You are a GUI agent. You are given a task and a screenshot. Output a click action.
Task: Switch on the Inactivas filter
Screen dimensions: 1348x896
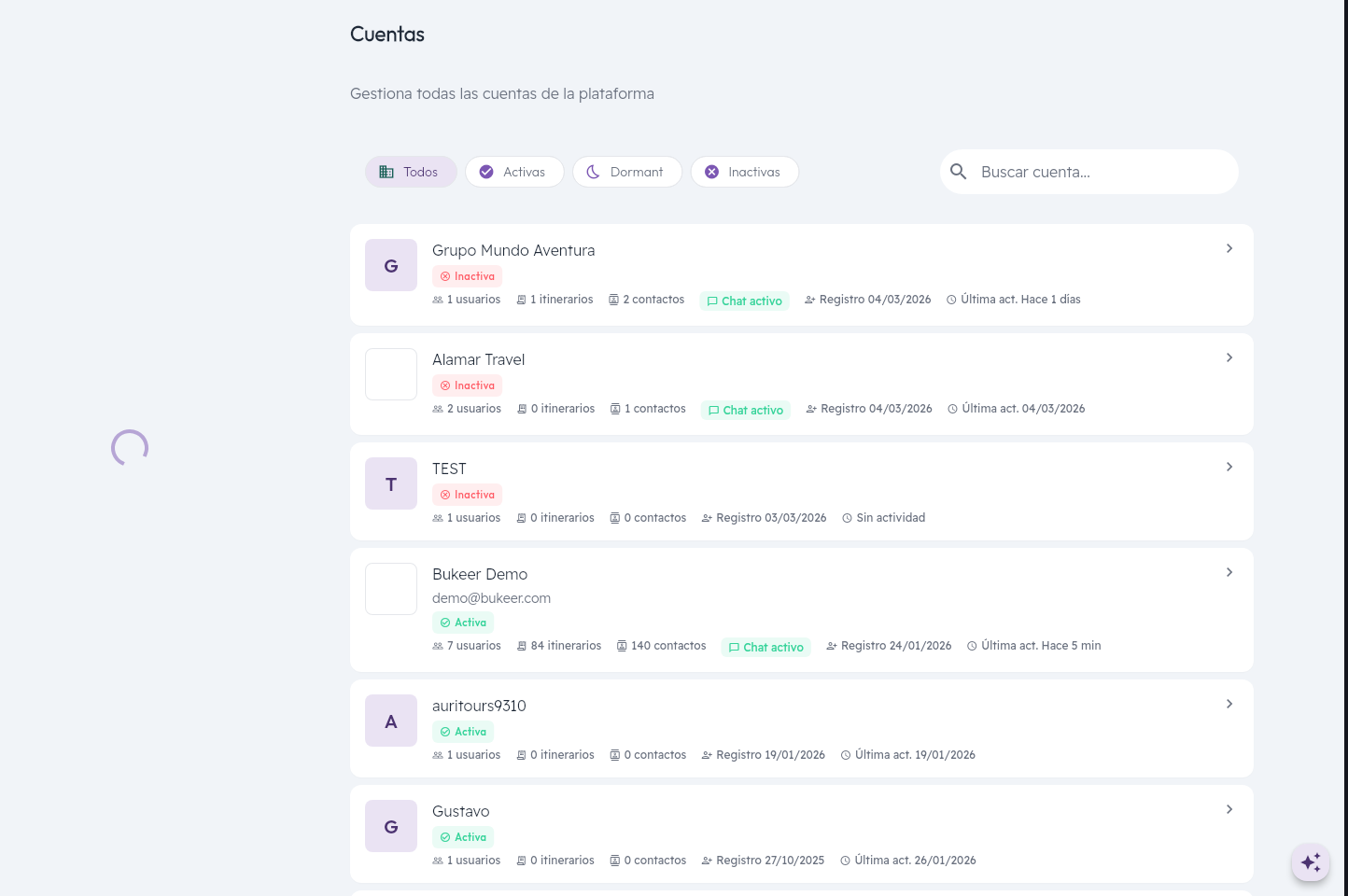click(744, 172)
